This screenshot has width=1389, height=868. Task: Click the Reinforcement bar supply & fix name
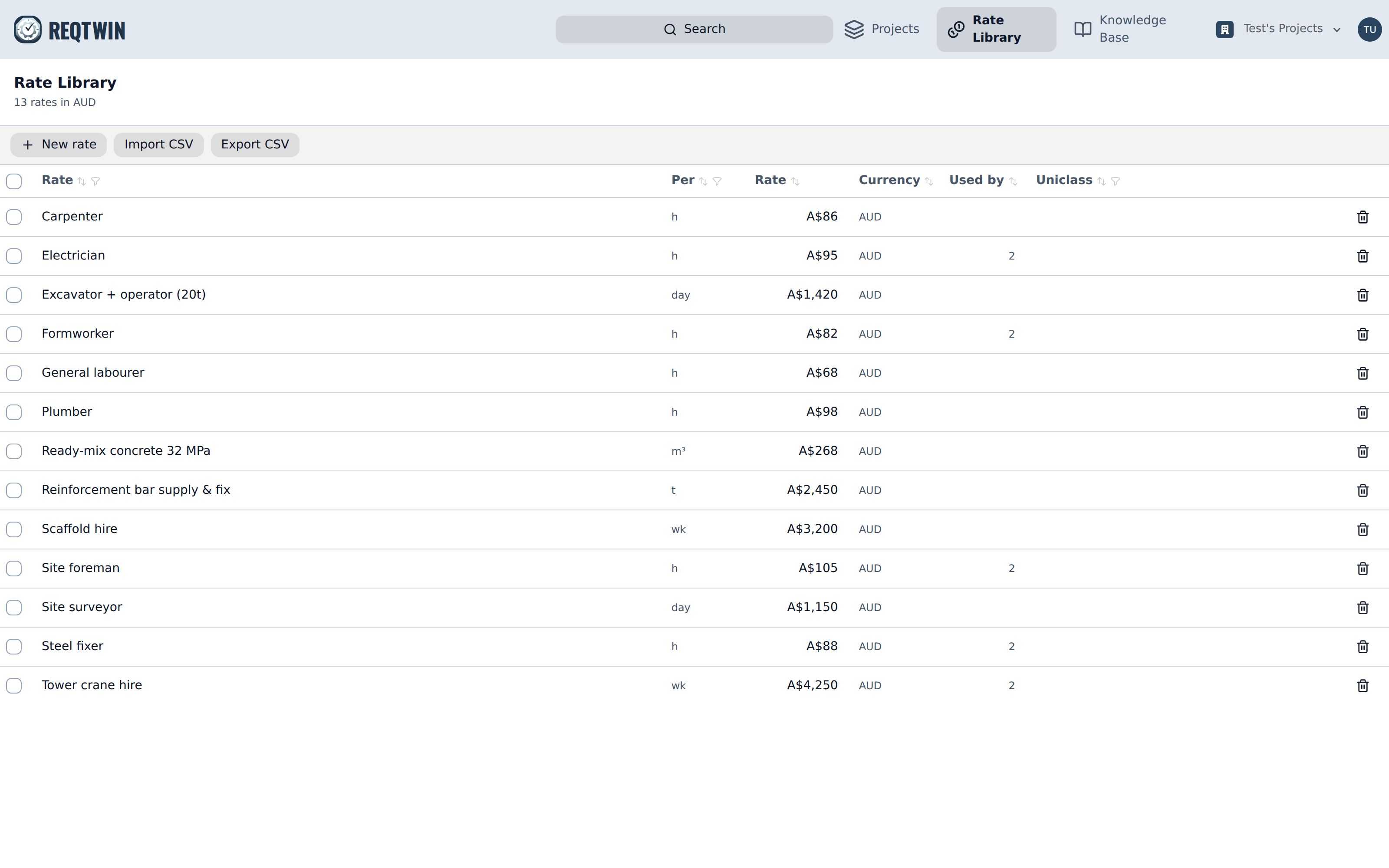[x=135, y=490]
